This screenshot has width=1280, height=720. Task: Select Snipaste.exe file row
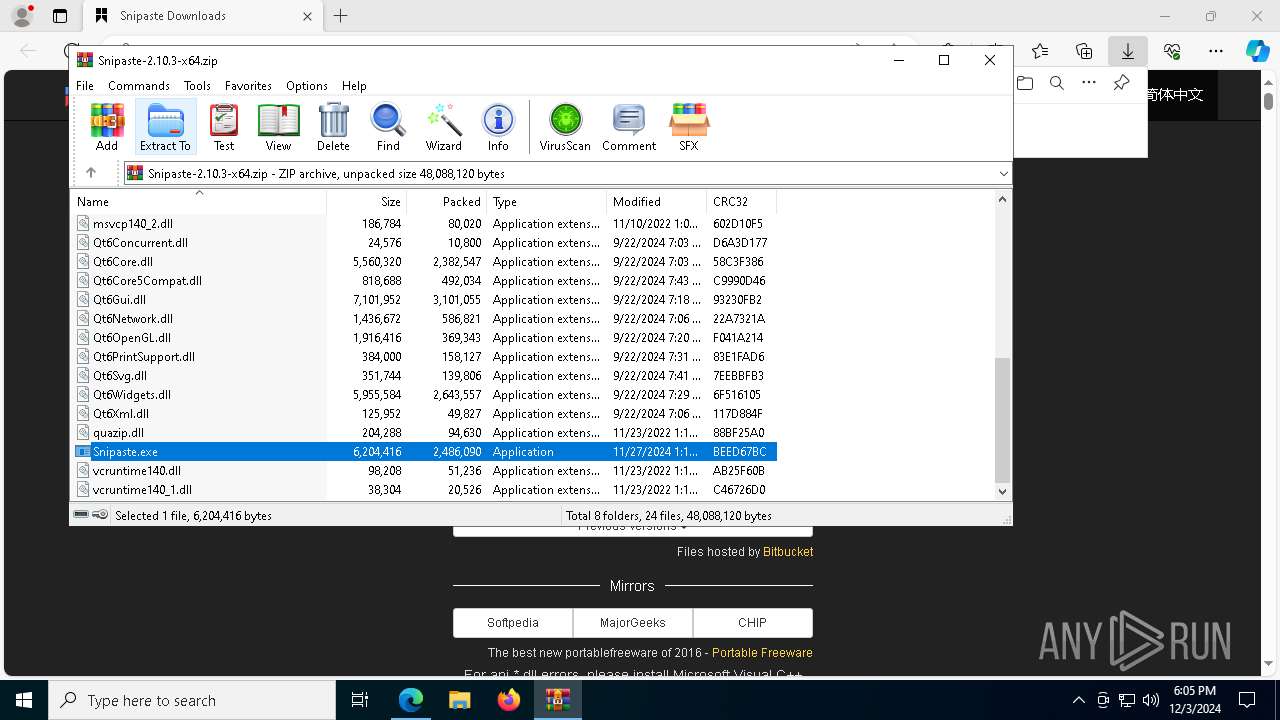pos(424,452)
